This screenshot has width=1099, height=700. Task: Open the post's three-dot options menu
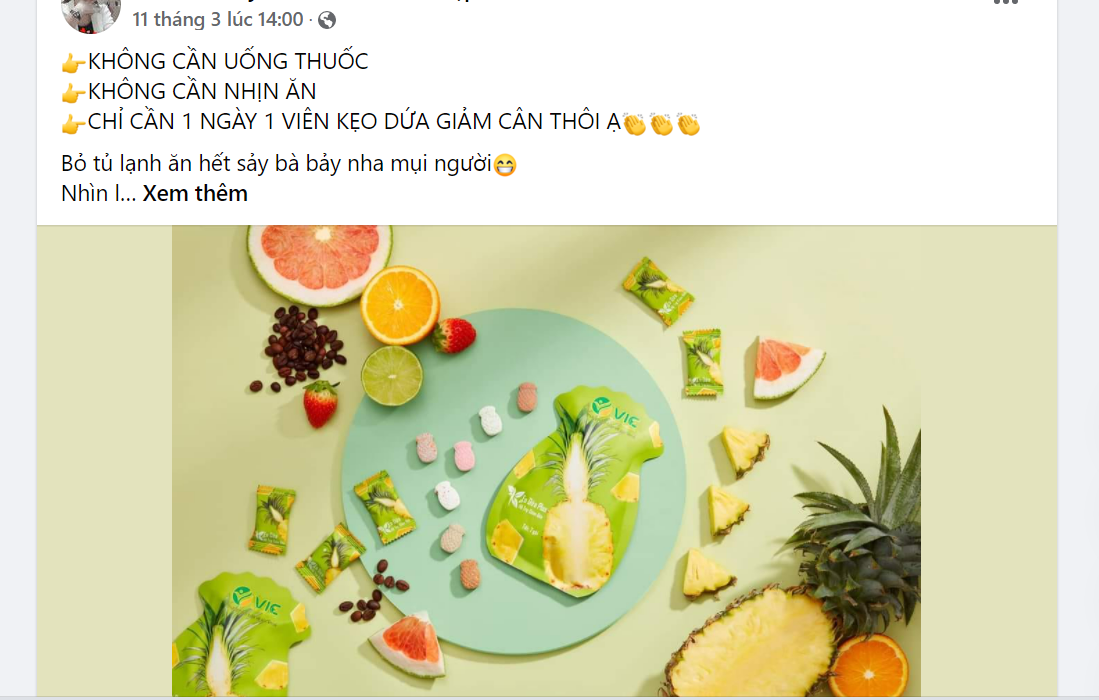pos(1005,2)
